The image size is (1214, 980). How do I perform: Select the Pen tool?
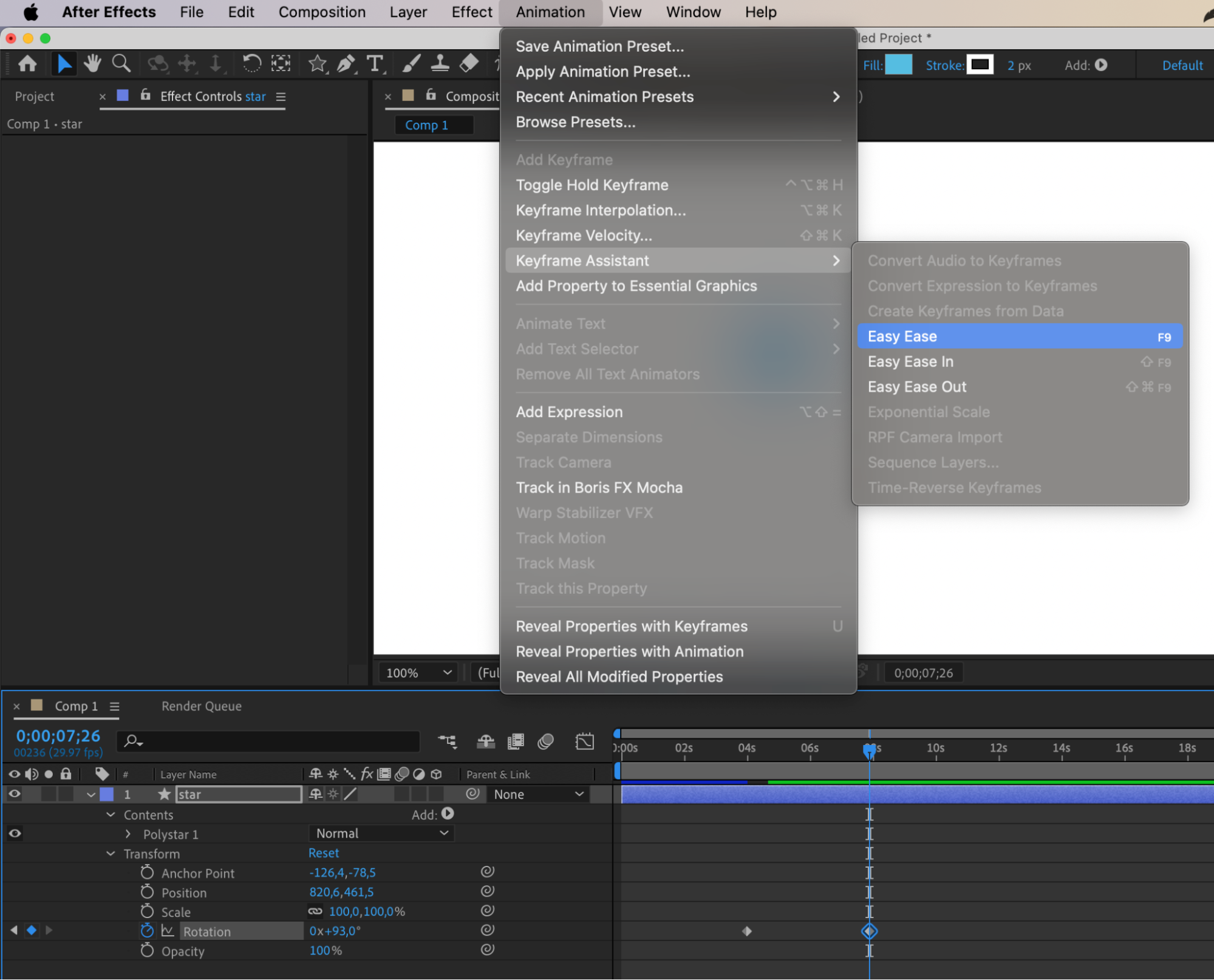coord(346,64)
